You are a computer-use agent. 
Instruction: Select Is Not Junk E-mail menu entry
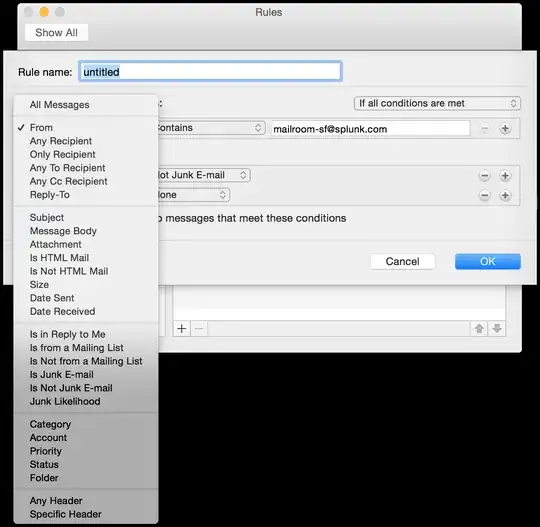click(86, 388)
